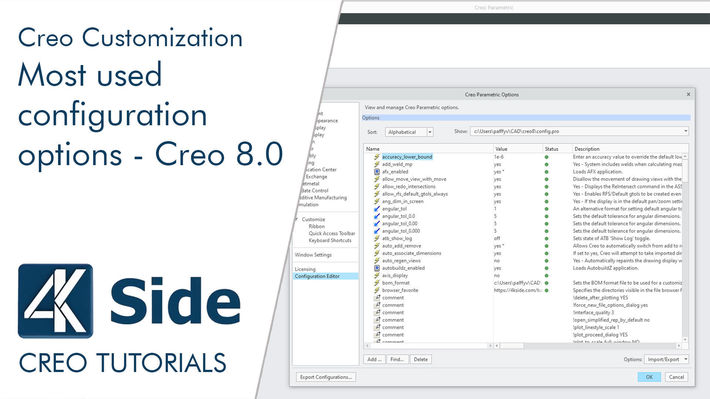
Task: Select Keyboard Shortcuts in sidebar
Action: (x=330, y=240)
